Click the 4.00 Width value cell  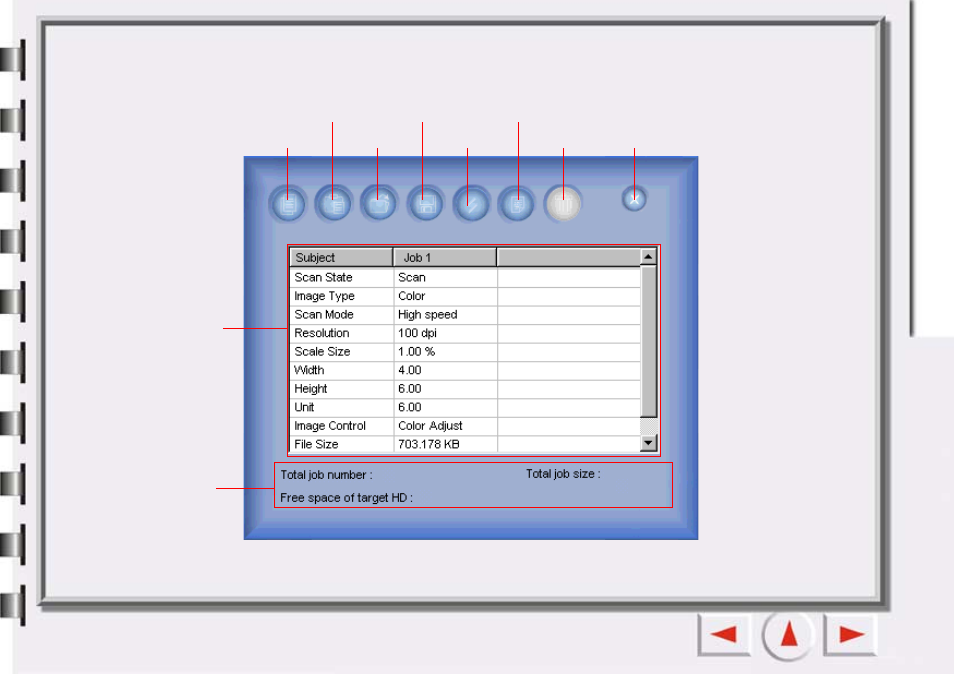[x=445, y=370]
